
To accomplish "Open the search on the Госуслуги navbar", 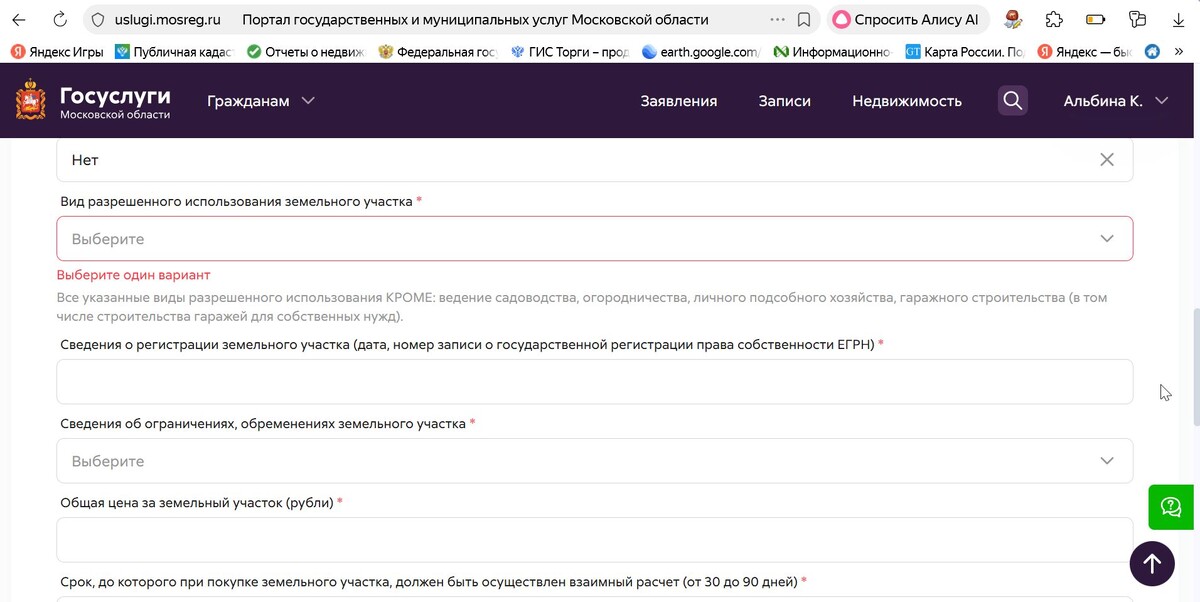I will pyautogui.click(x=1012, y=100).
